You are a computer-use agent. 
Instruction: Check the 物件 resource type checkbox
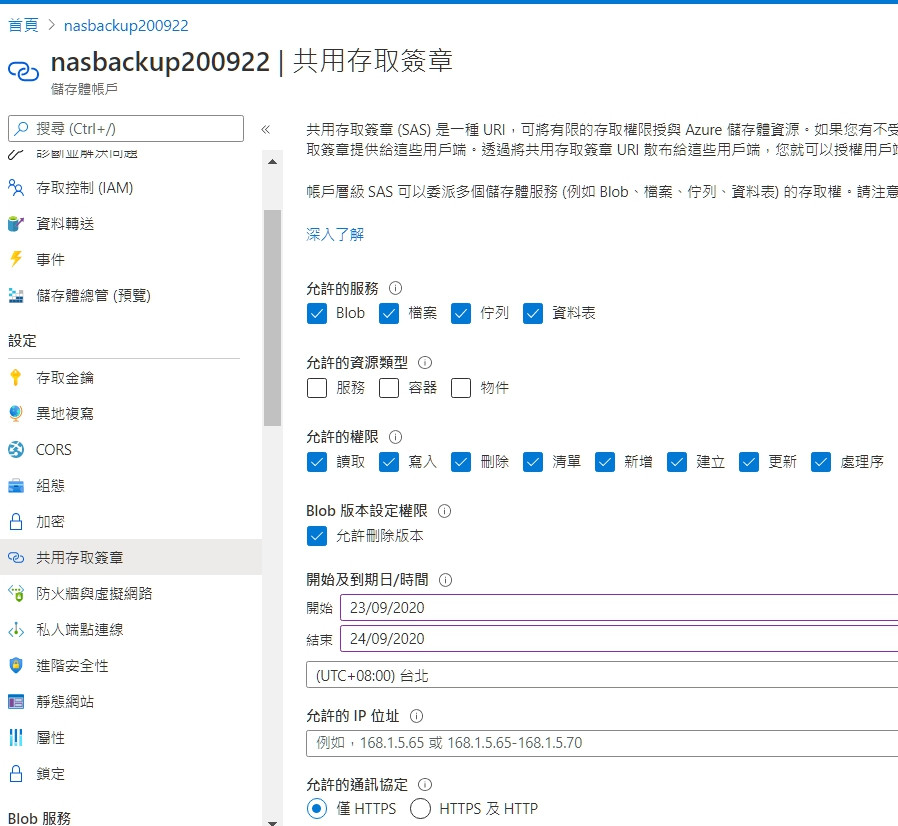pos(461,388)
